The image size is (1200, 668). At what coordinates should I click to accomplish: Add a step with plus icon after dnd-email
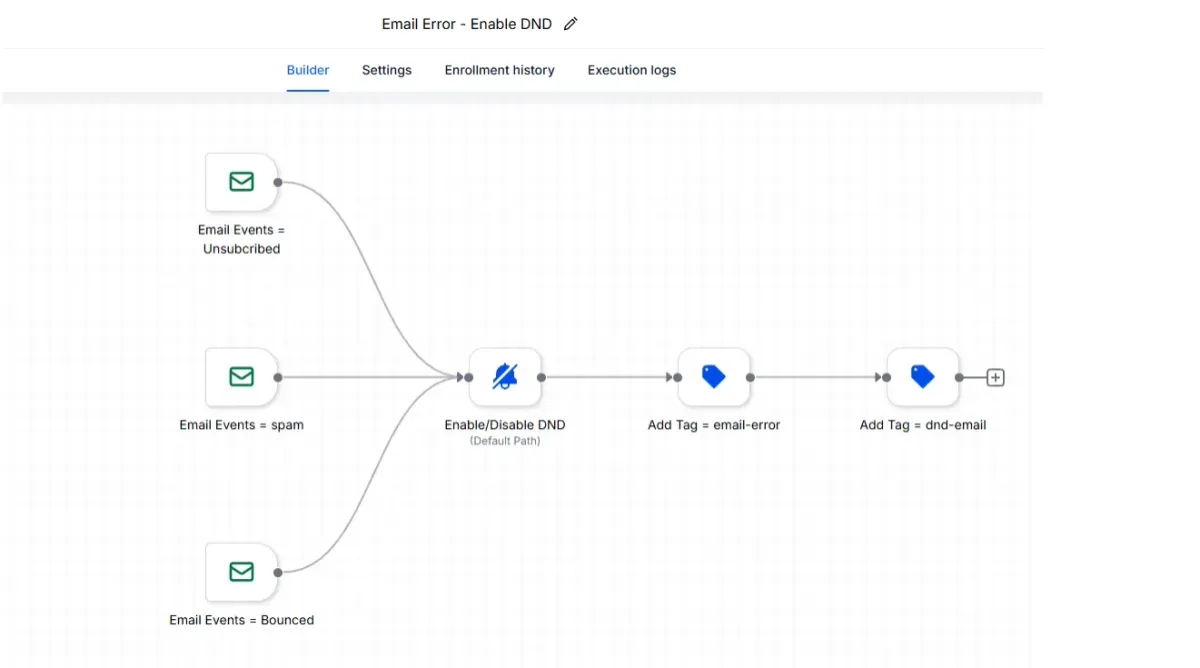point(995,378)
